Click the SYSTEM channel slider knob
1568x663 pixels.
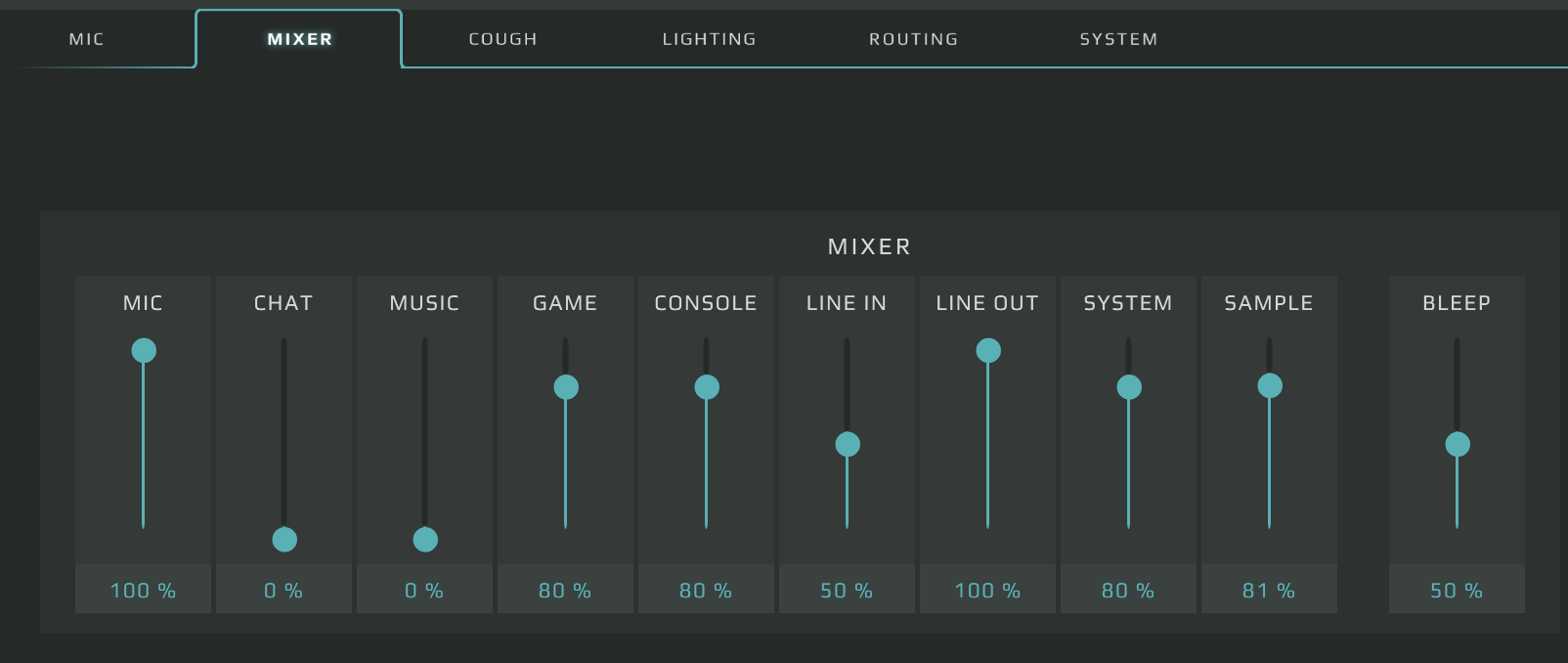click(x=1129, y=387)
